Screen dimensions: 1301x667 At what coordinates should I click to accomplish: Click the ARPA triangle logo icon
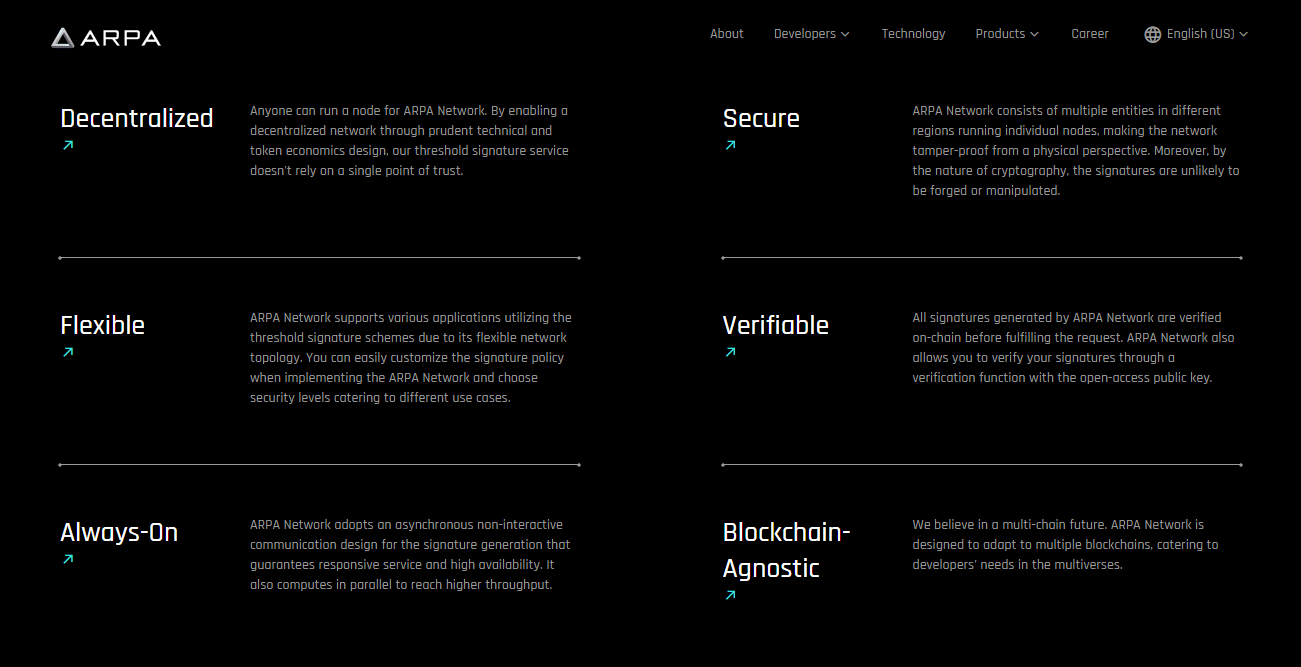point(63,38)
